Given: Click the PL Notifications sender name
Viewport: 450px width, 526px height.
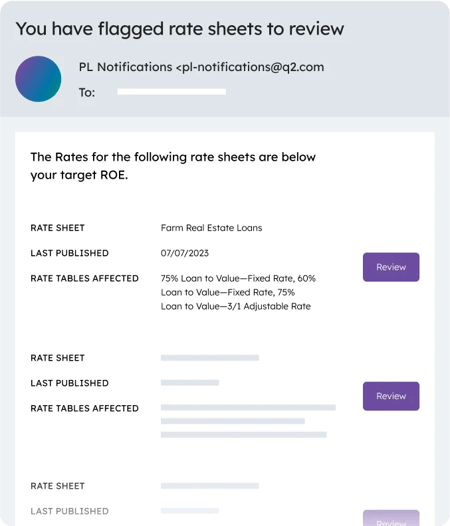Looking at the screenshot, I should point(126,67).
